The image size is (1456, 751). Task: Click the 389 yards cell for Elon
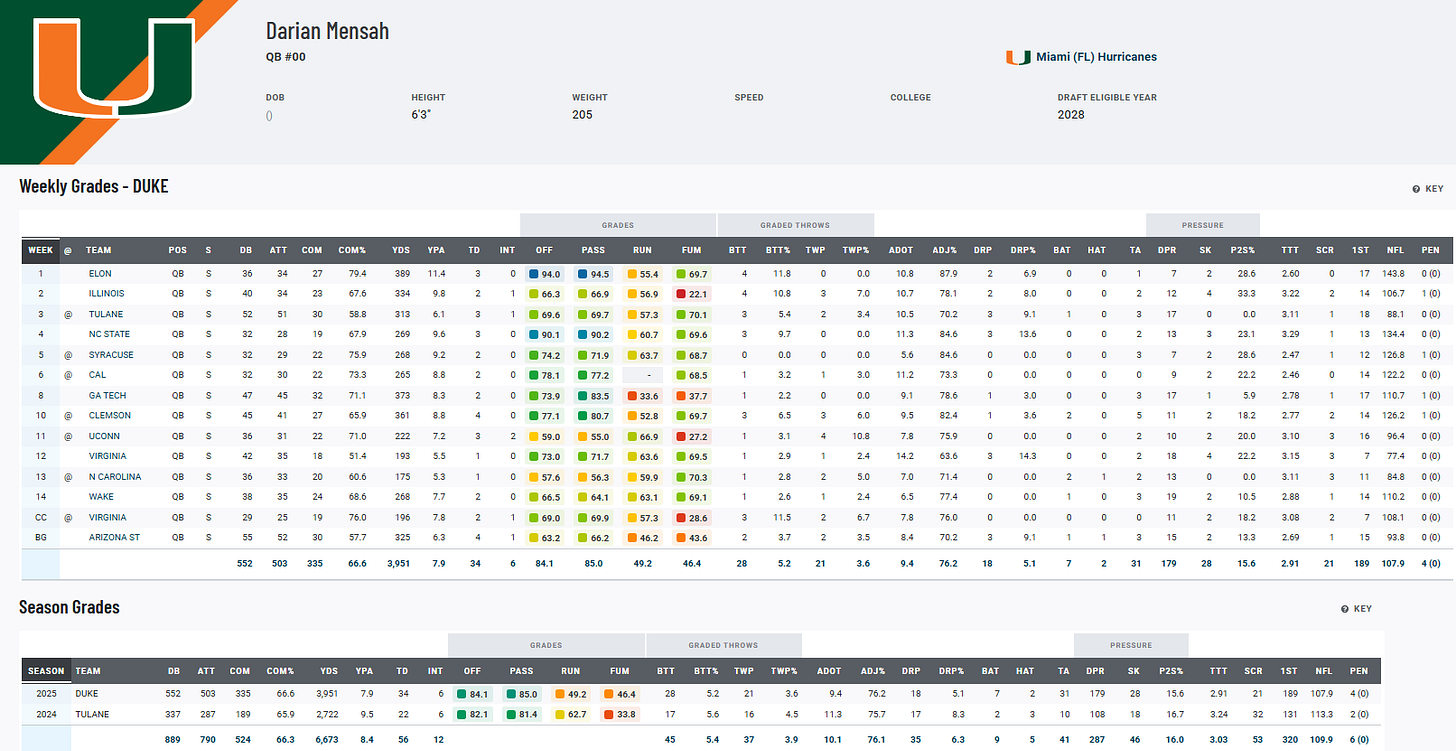coord(401,273)
